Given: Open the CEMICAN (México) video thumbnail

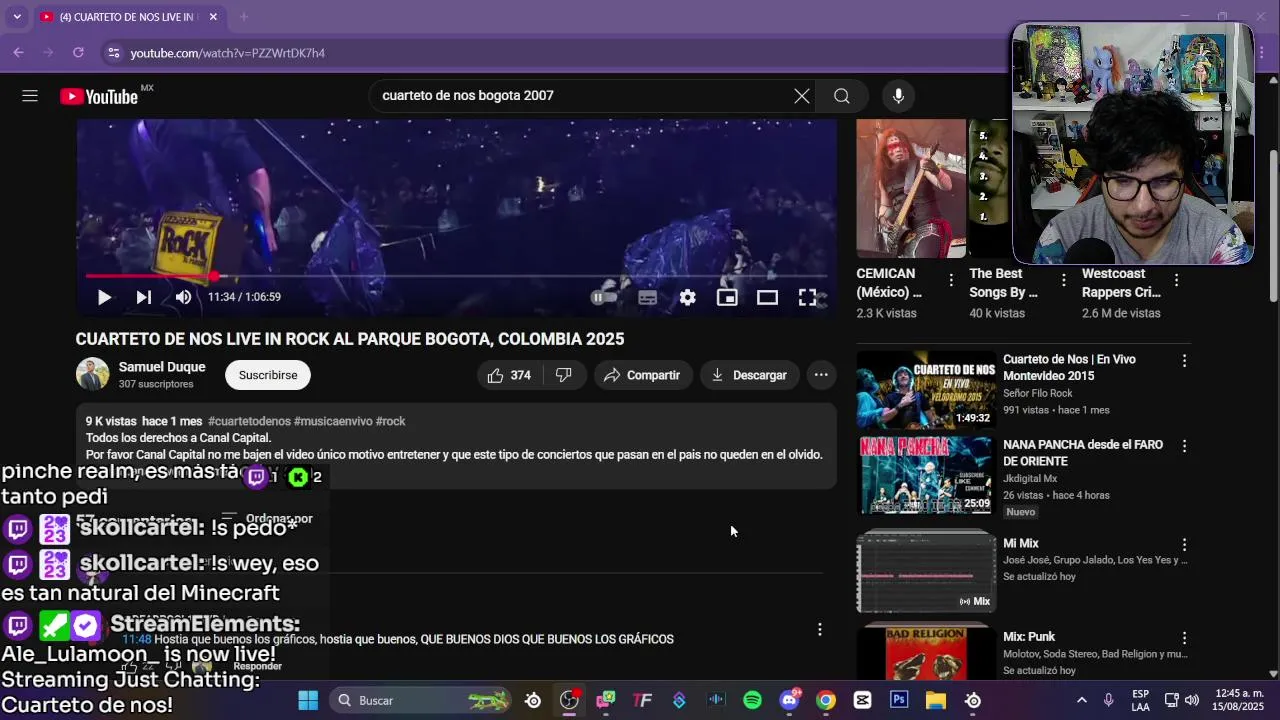Looking at the screenshot, I should [911, 188].
